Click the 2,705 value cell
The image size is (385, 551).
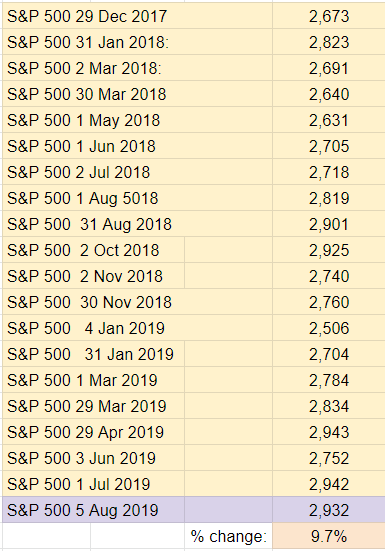pyautogui.click(x=329, y=146)
